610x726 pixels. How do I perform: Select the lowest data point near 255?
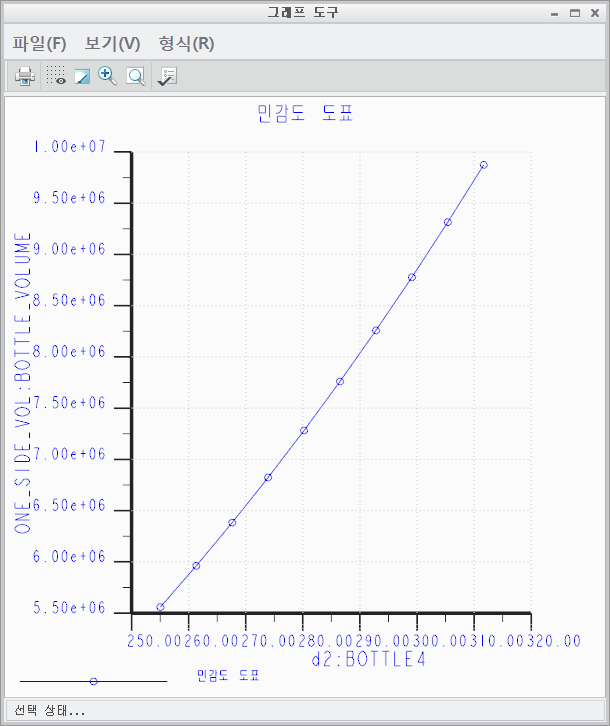tap(160, 607)
